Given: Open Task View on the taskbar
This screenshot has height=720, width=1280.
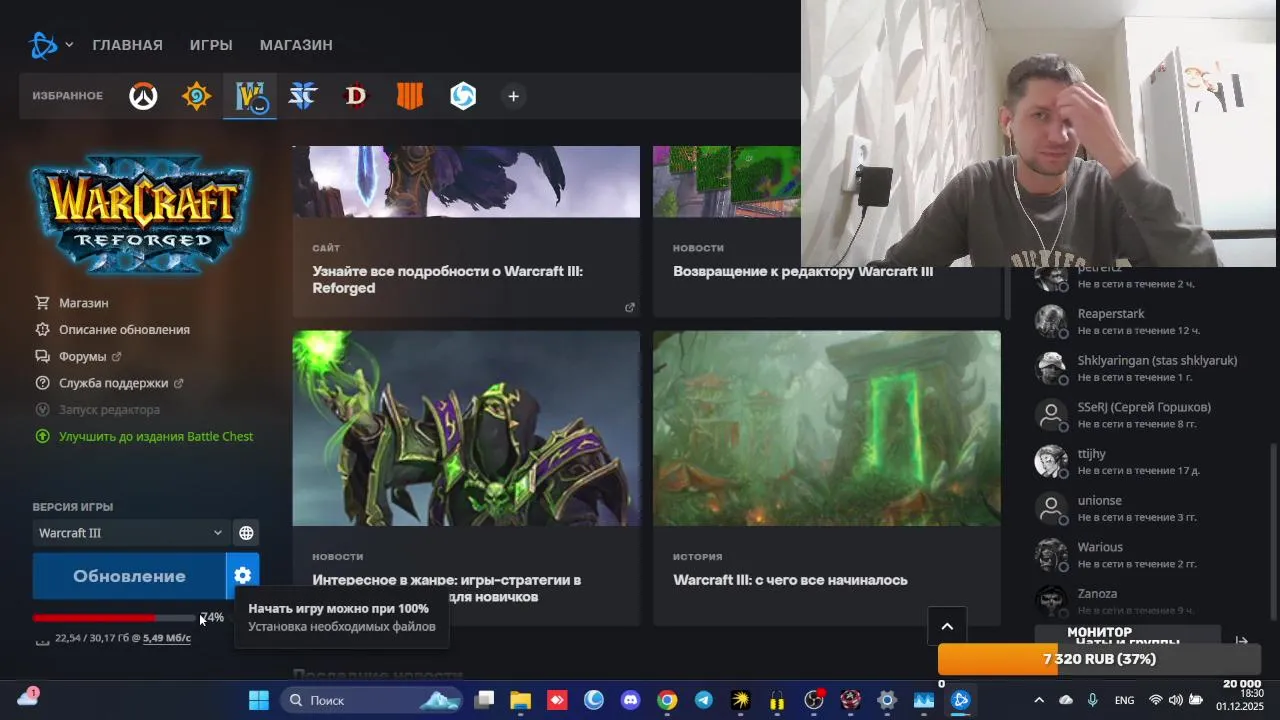Looking at the screenshot, I should (x=484, y=700).
